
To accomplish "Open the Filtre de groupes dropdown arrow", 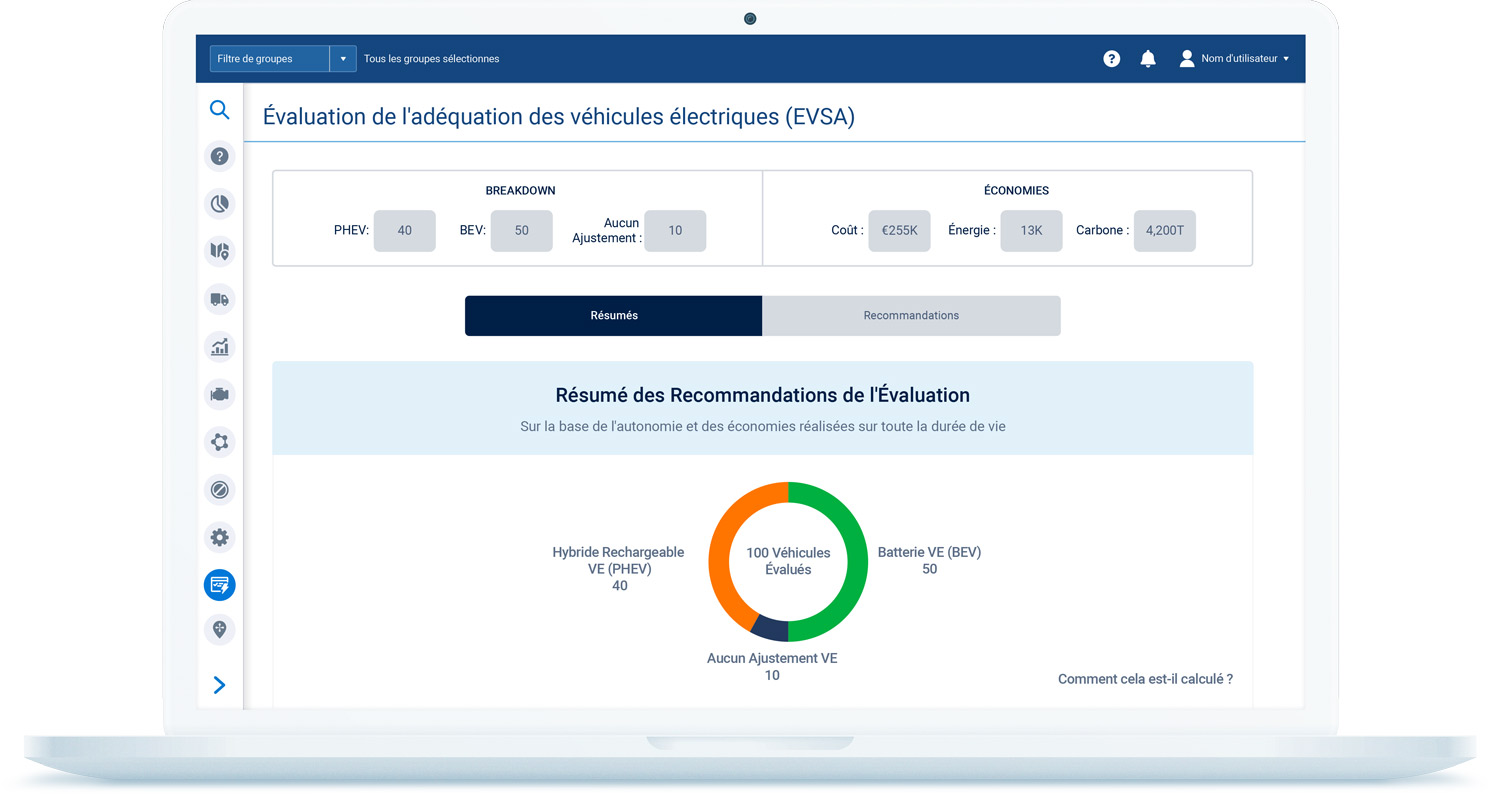I will pos(343,58).
